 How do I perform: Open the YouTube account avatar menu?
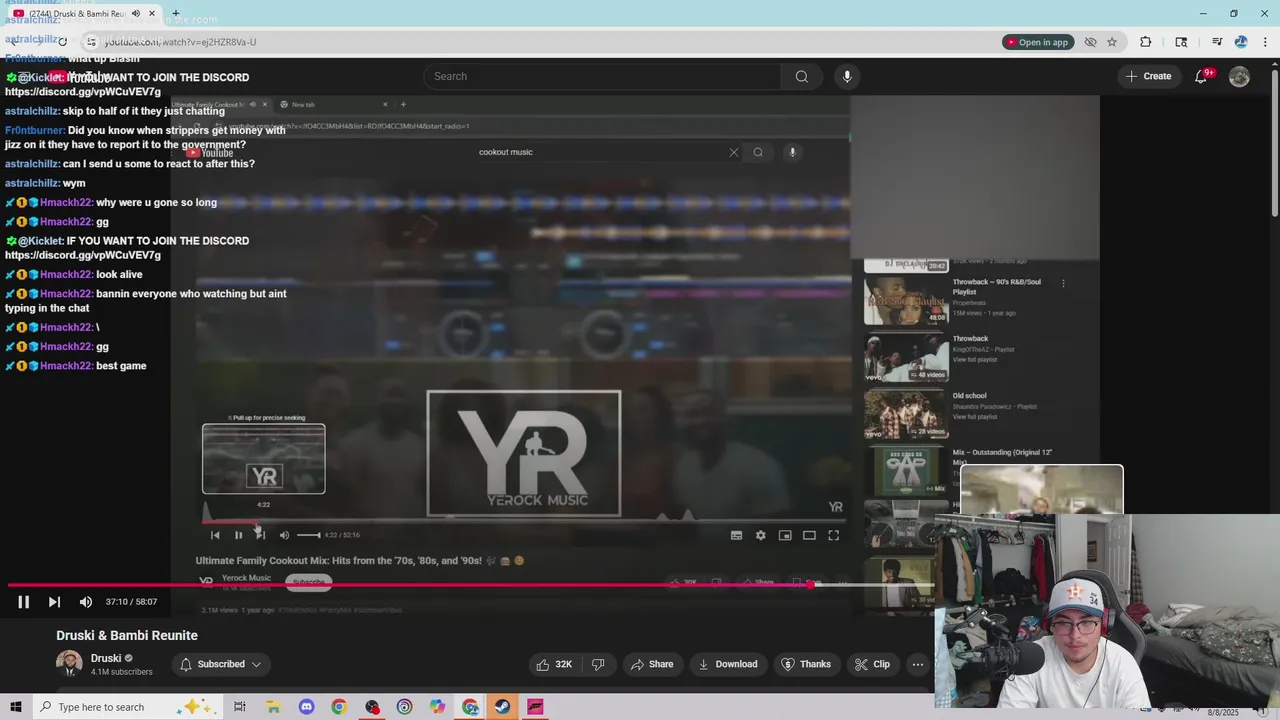pos(1239,77)
